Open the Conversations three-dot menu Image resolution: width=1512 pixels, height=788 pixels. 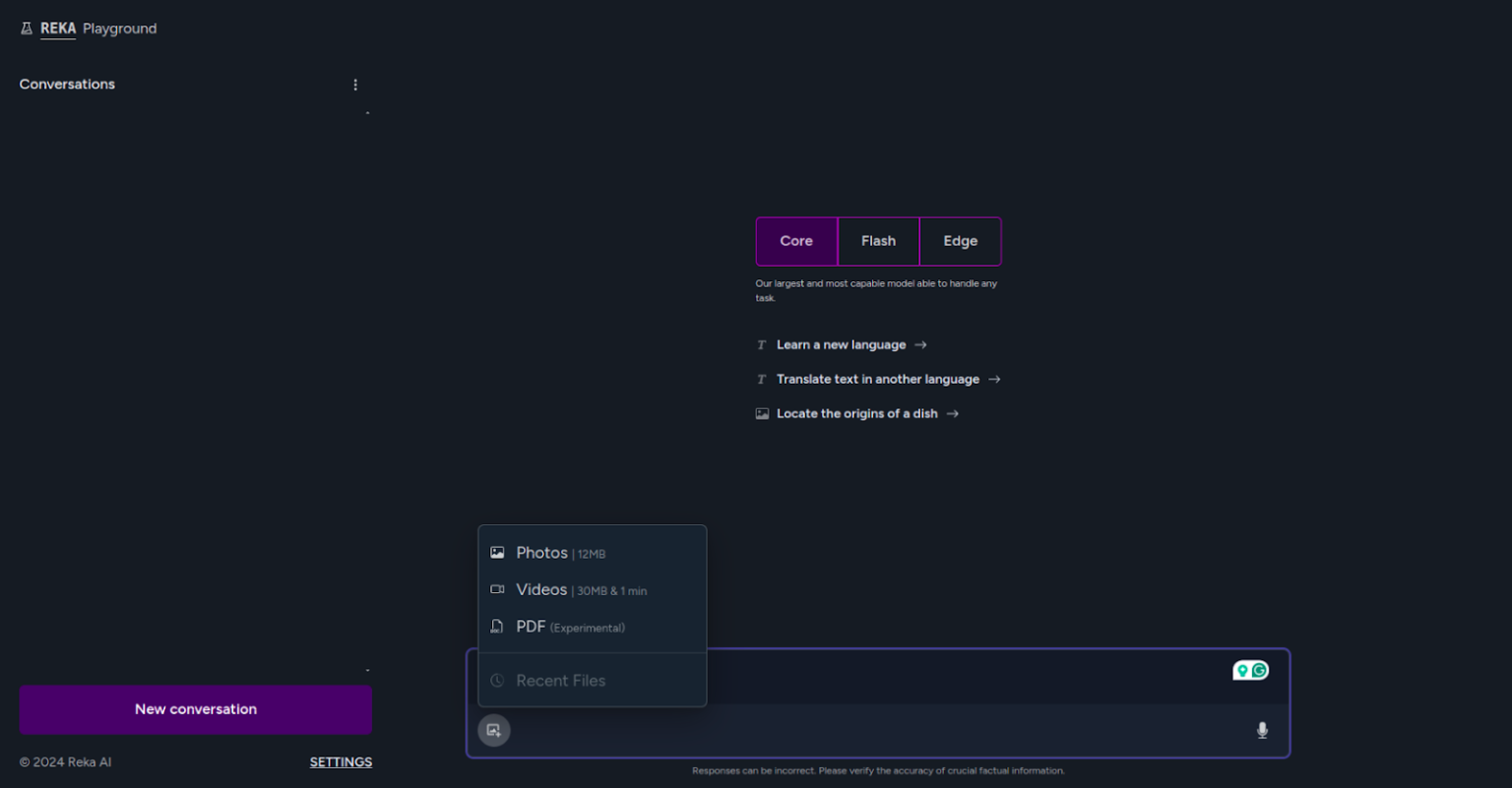point(355,85)
